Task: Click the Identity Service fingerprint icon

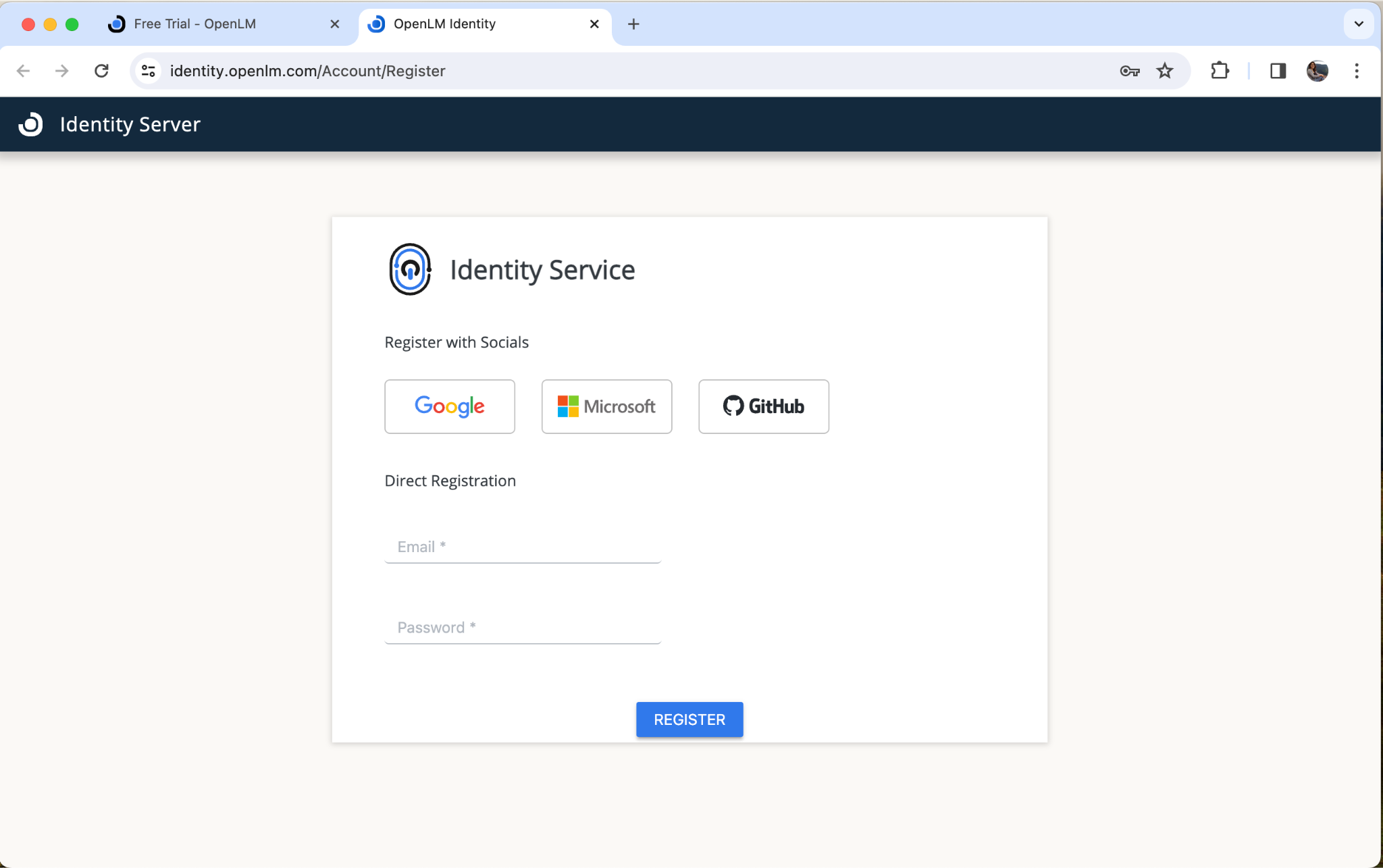Action: click(410, 270)
